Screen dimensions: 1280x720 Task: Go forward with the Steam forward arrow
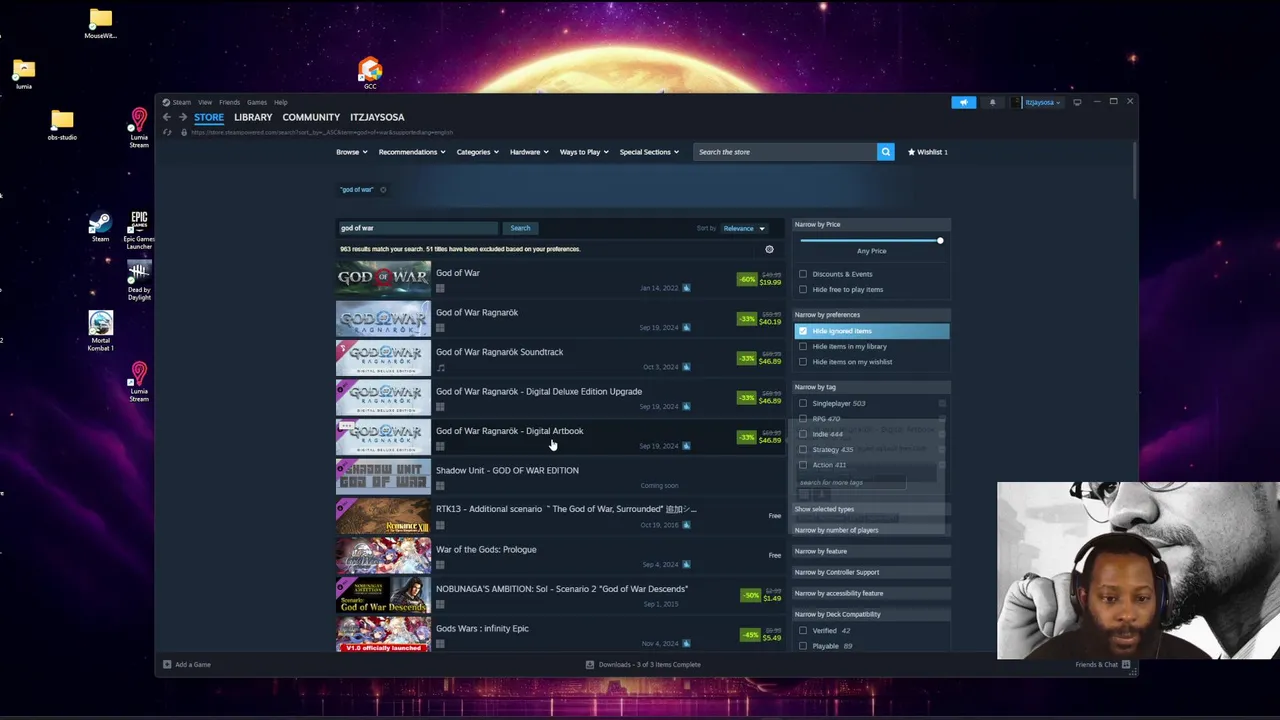tap(182, 117)
